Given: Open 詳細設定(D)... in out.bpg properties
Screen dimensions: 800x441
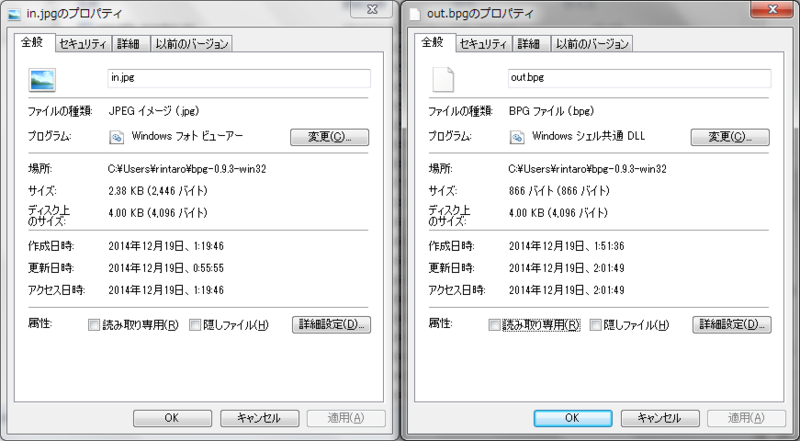Looking at the screenshot, I should [732, 325].
